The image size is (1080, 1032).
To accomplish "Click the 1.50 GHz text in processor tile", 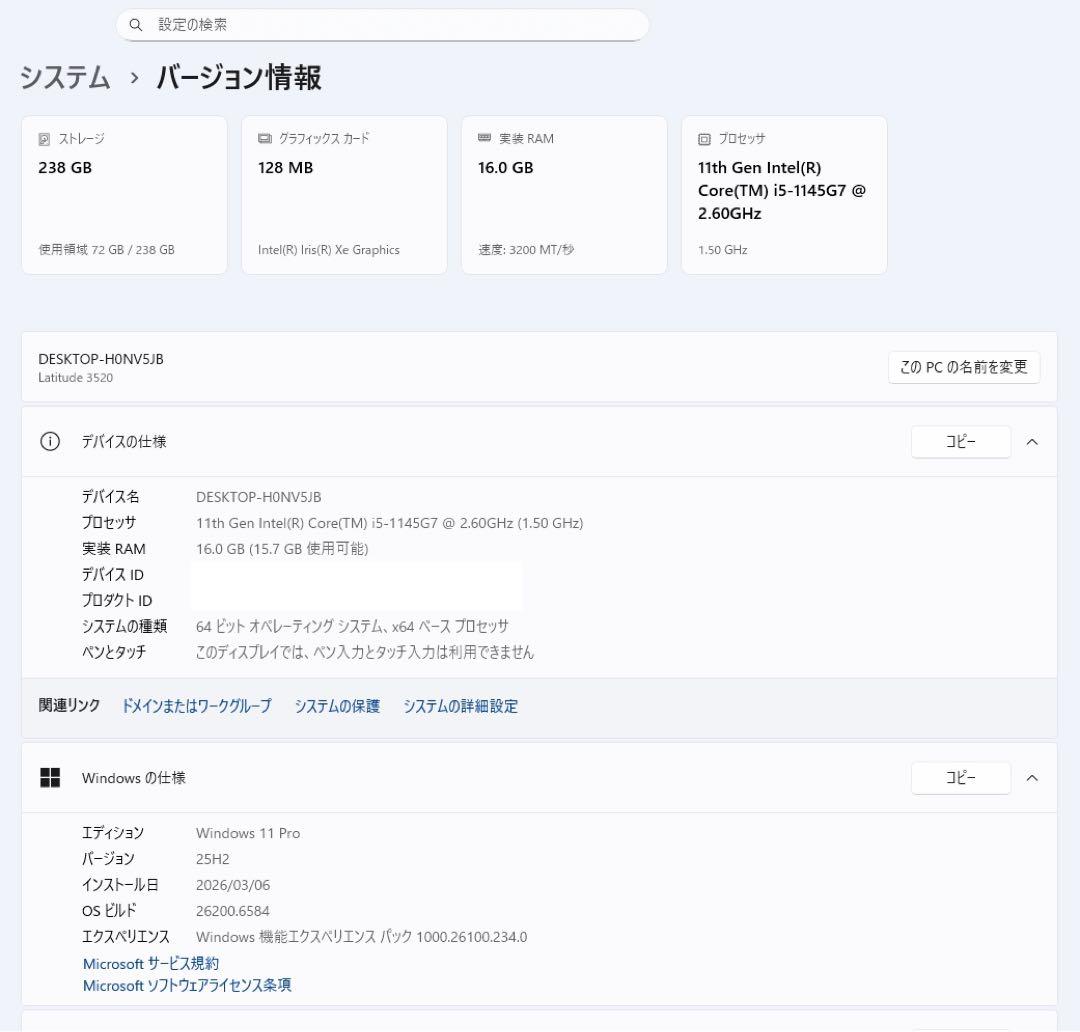I will 723,249.
